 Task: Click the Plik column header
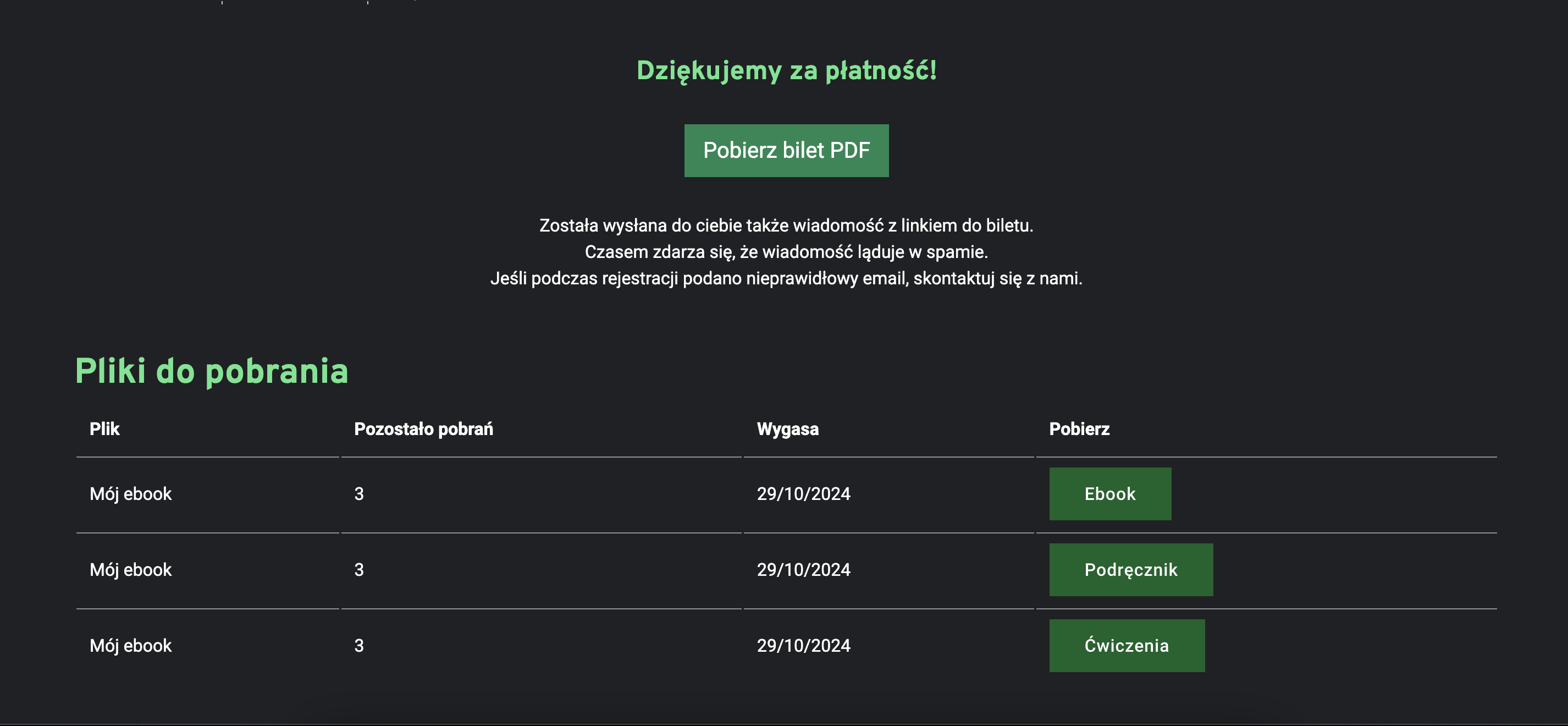click(x=104, y=429)
